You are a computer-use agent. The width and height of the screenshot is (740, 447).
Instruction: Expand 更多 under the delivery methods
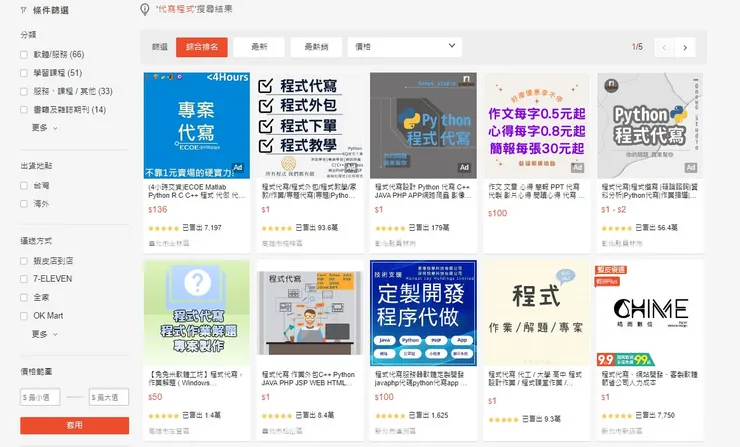(x=44, y=334)
